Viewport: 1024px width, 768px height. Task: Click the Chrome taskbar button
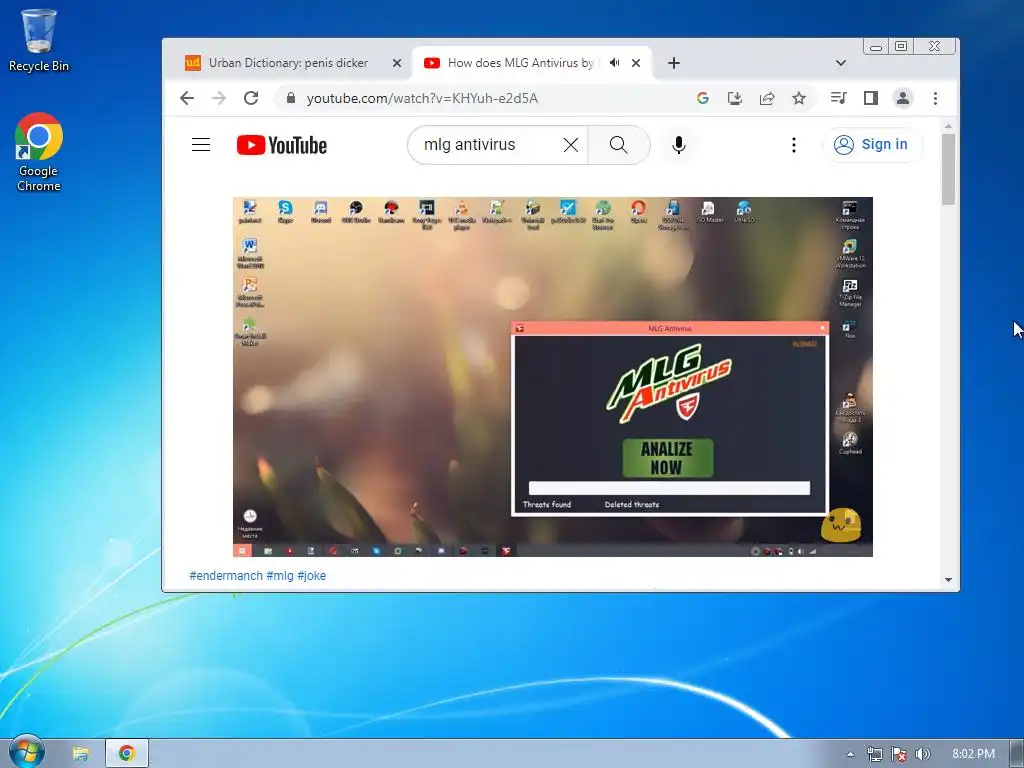[x=127, y=754]
